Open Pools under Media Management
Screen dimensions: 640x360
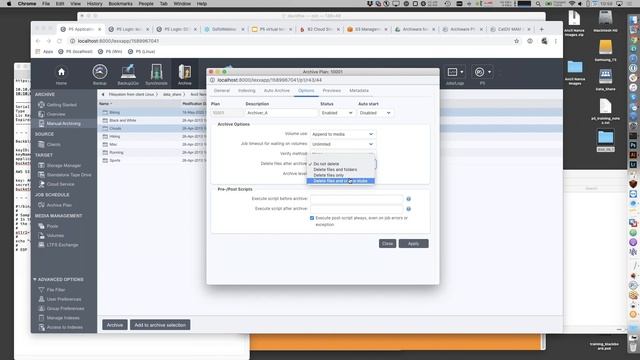click(x=52, y=226)
